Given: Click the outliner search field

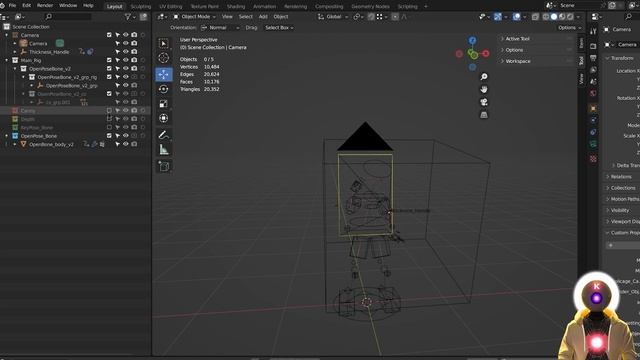Looking at the screenshot, I should pos(68,17).
